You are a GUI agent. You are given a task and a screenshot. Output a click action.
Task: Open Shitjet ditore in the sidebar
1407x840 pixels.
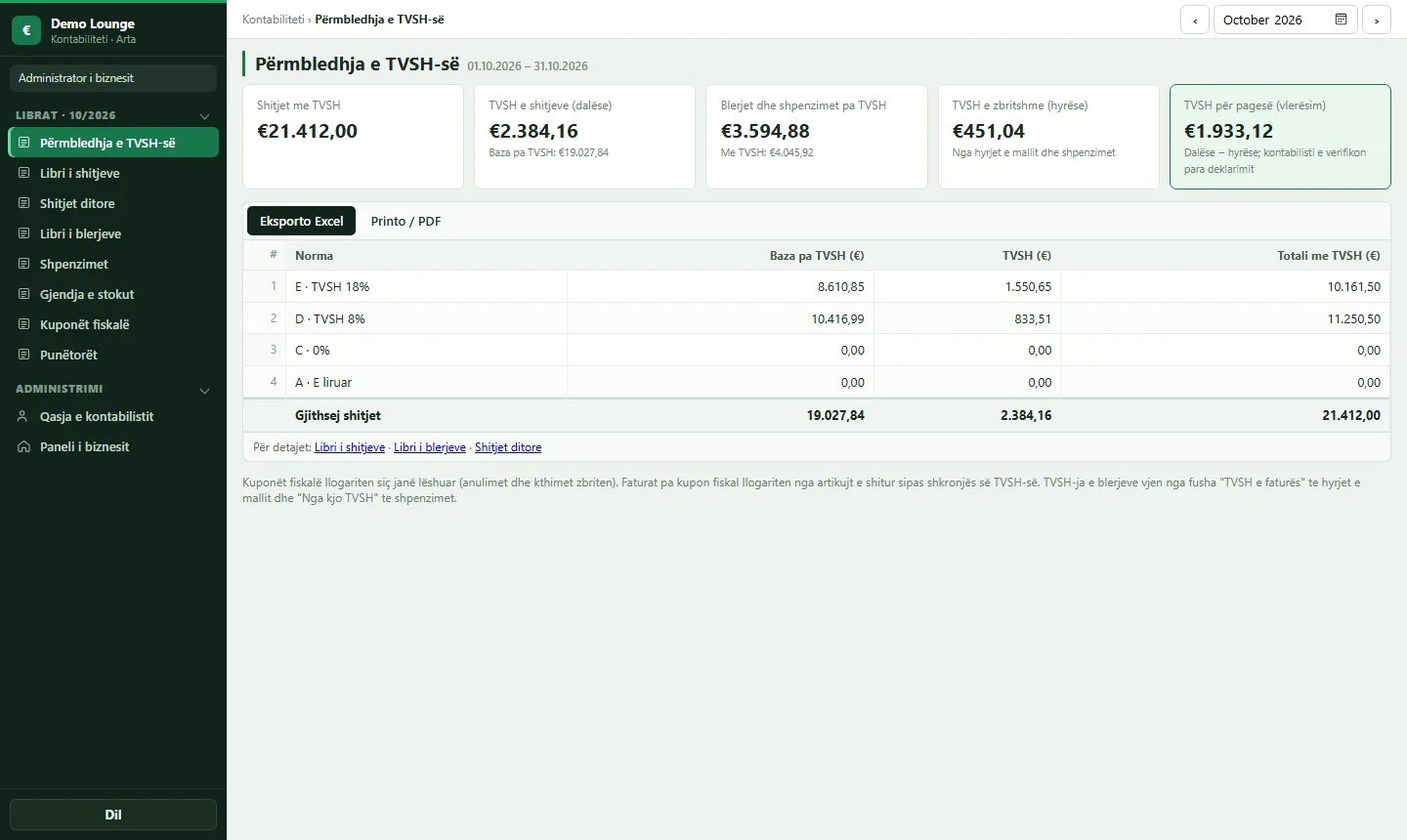click(113, 203)
